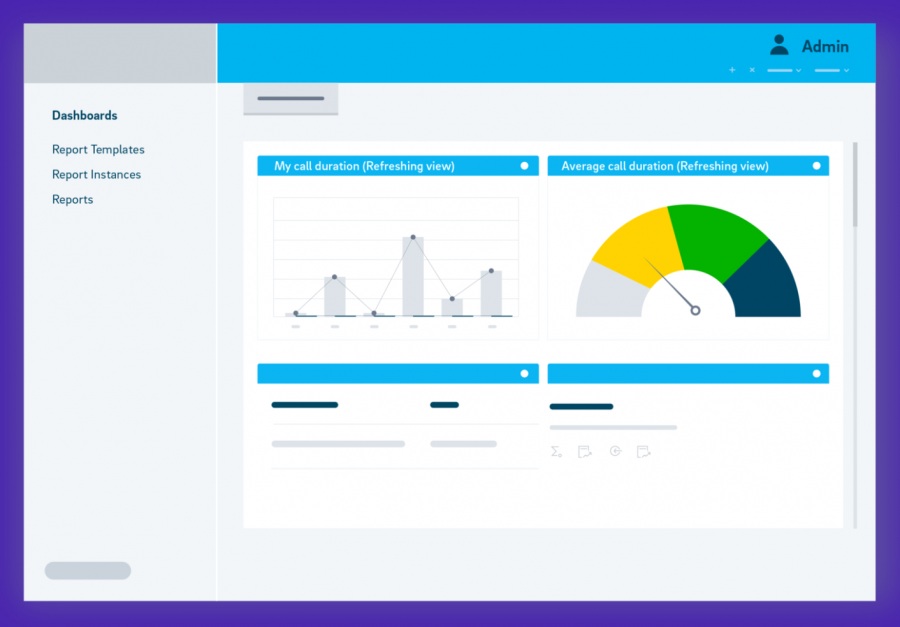Open options for Average call duration widget
Screen dimensions: 900x627
816,166
